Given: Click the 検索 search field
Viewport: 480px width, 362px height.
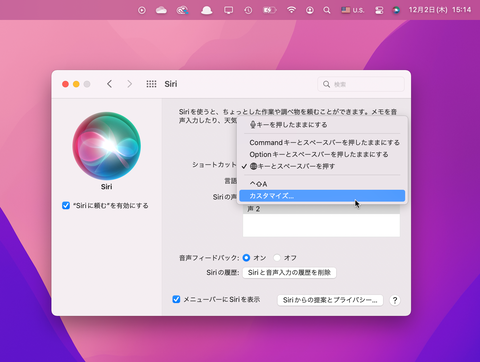Looking at the screenshot, I should [x=361, y=84].
